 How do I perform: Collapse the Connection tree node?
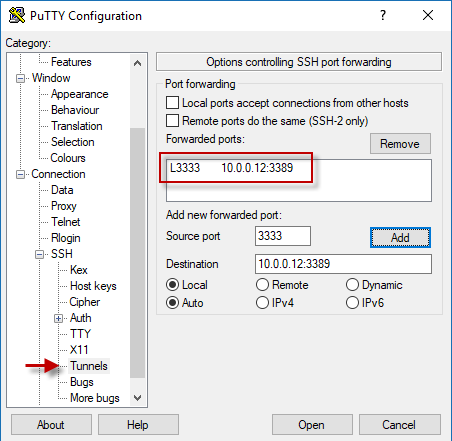click(20, 174)
